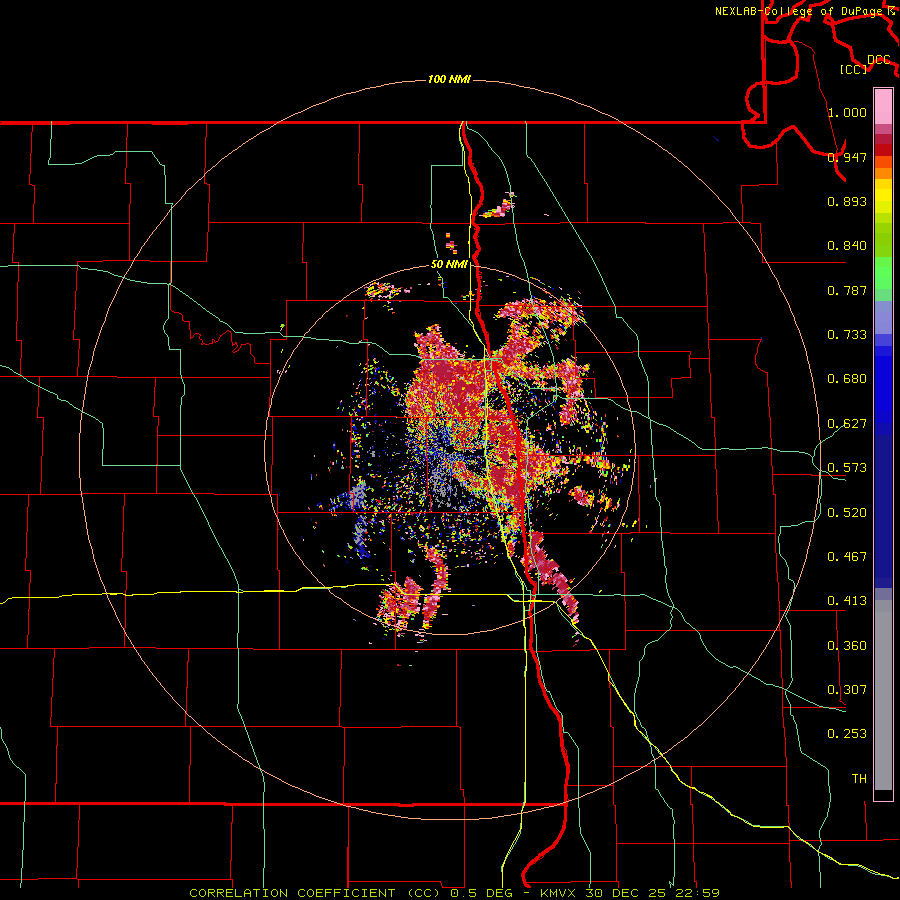This screenshot has height=900, width=900.
Task: Select the [CC] units label
Action: tap(854, 69)
